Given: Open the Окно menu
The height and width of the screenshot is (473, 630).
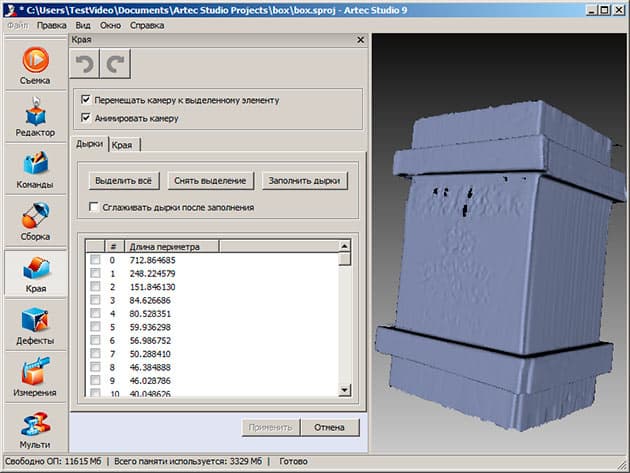Looking at the screenshot, I should tap(110, 25).
